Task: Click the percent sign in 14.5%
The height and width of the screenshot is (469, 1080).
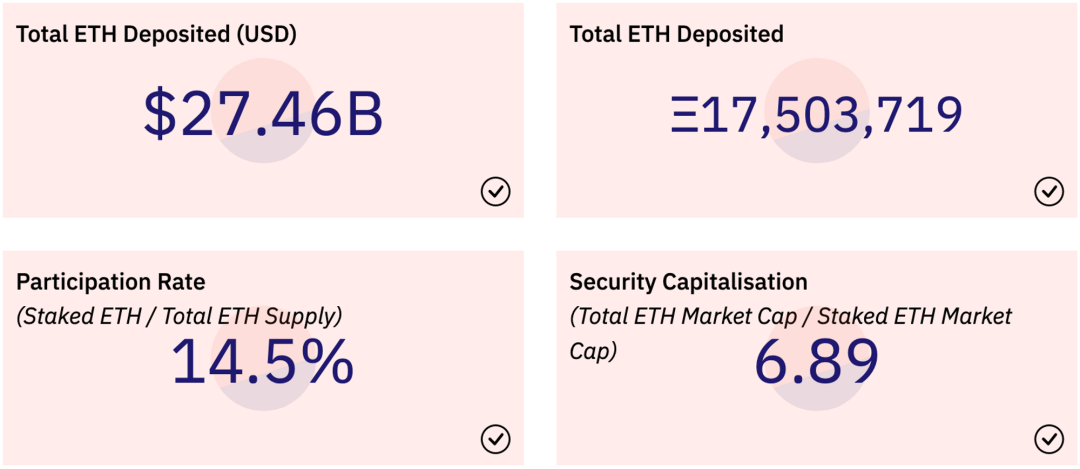Action: tap(324, 362)
